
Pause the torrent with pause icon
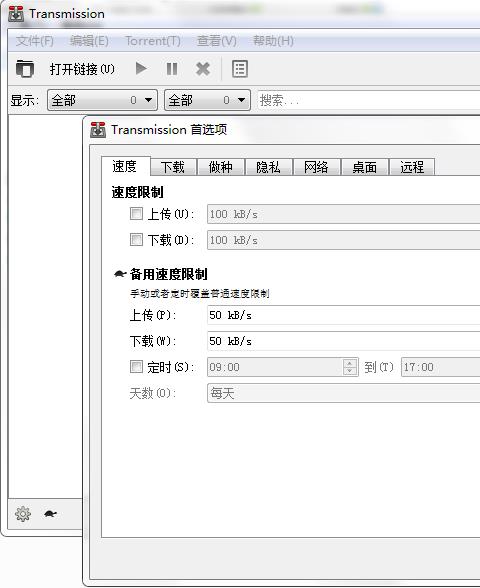click(172, 69)
